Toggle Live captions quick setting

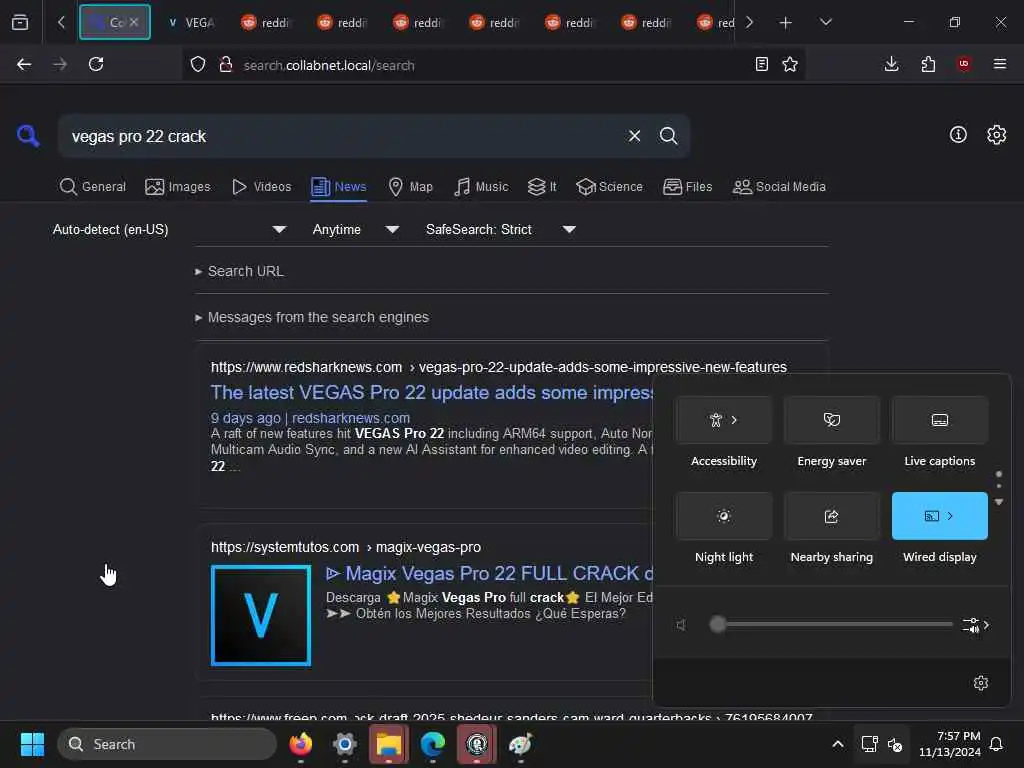(x=940, y=420)
